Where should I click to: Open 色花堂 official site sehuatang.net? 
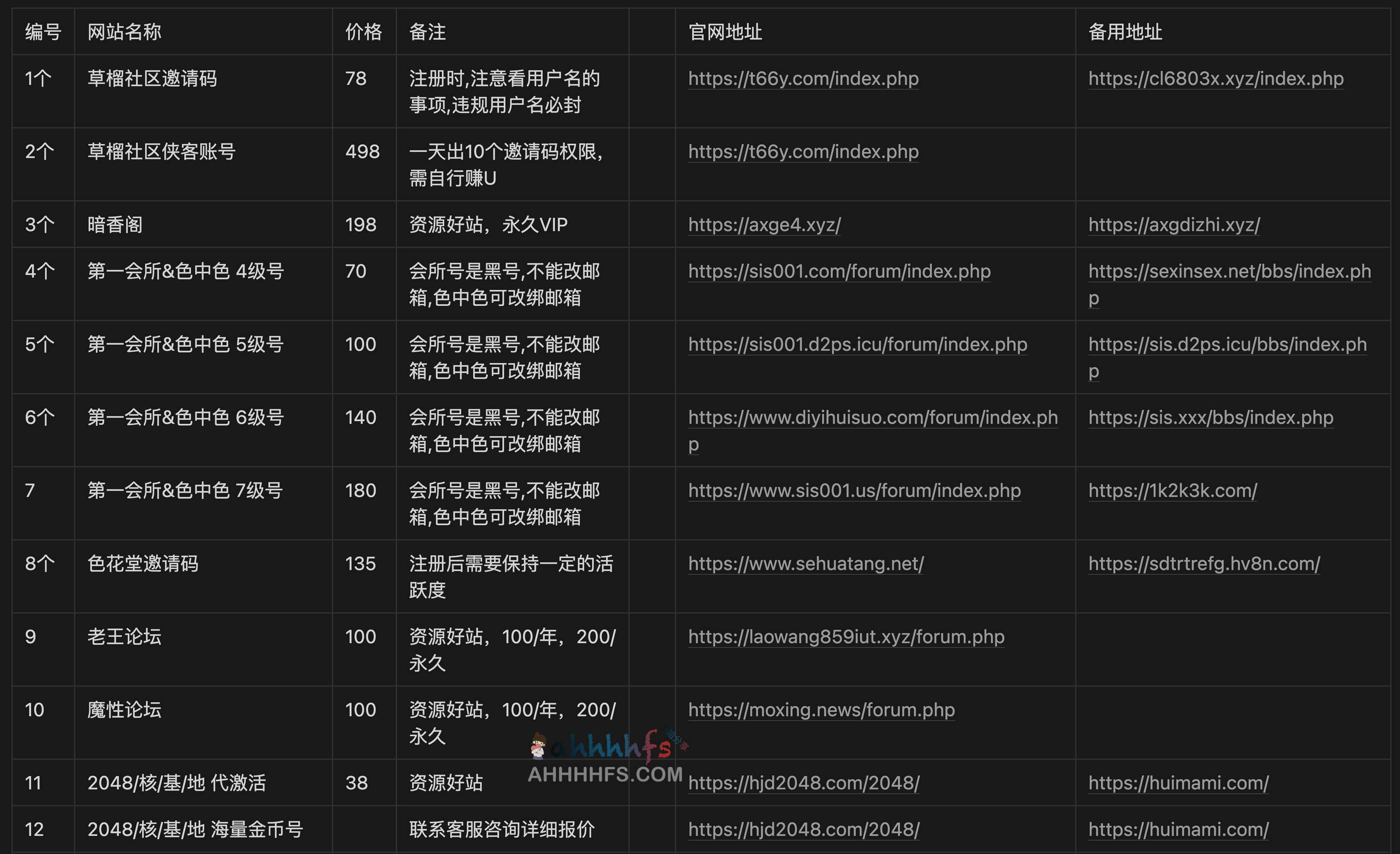click(806, 564)
